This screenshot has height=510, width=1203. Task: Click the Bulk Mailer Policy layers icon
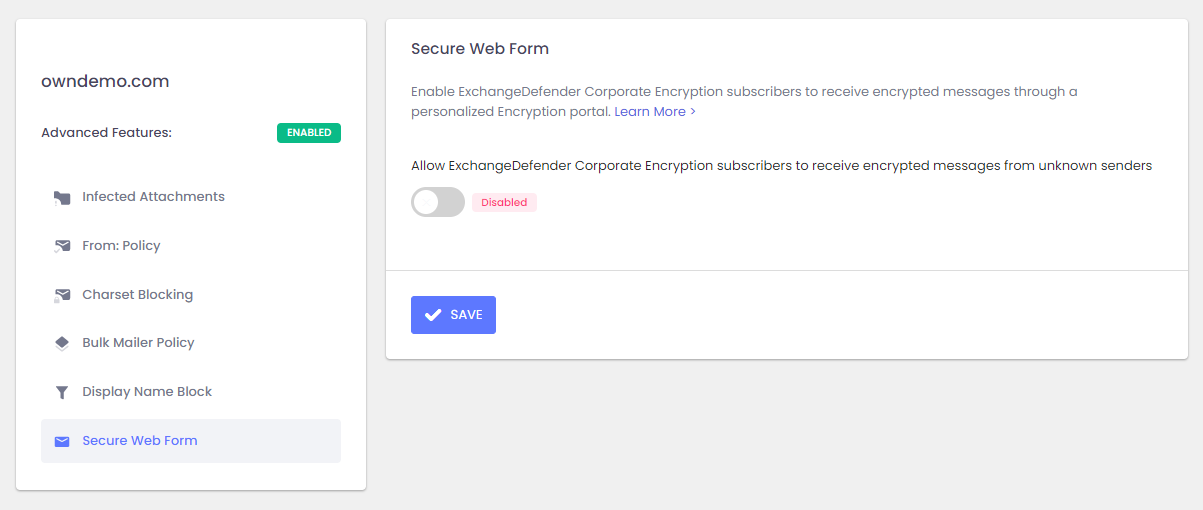click(x=62, y=343)
